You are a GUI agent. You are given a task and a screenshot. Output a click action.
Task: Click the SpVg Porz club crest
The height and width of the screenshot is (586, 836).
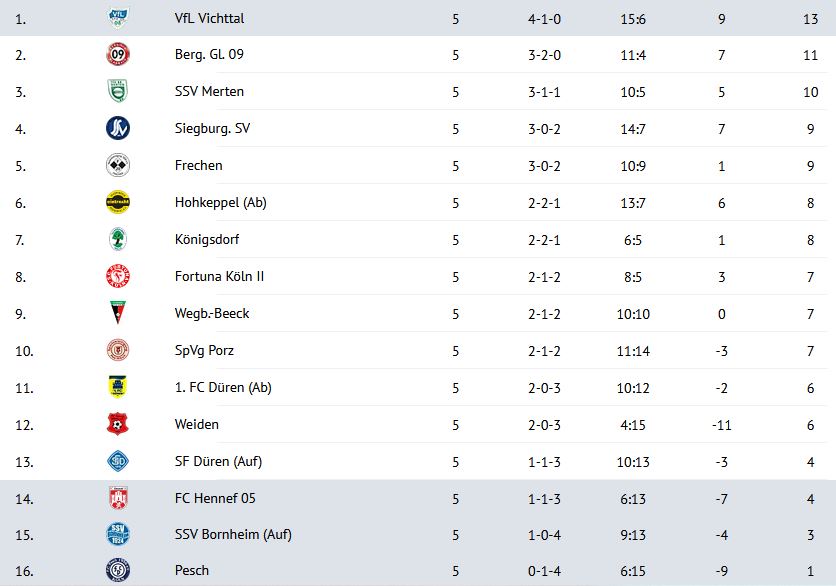click(118, 350)
